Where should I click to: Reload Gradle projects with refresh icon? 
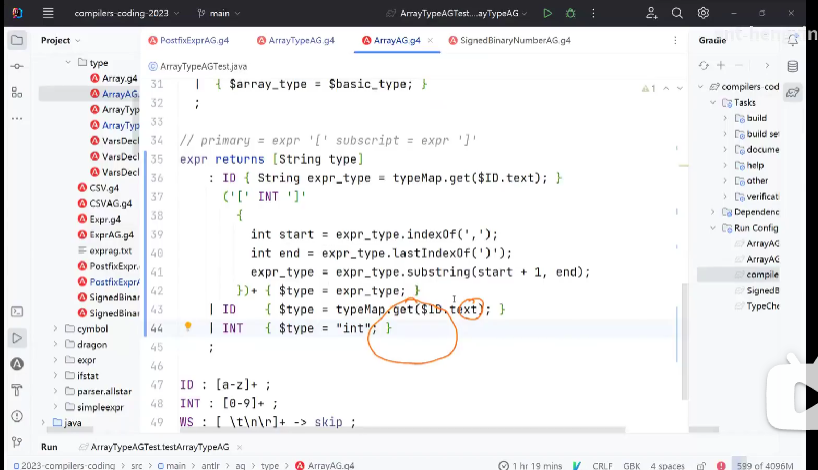(703, 65)
